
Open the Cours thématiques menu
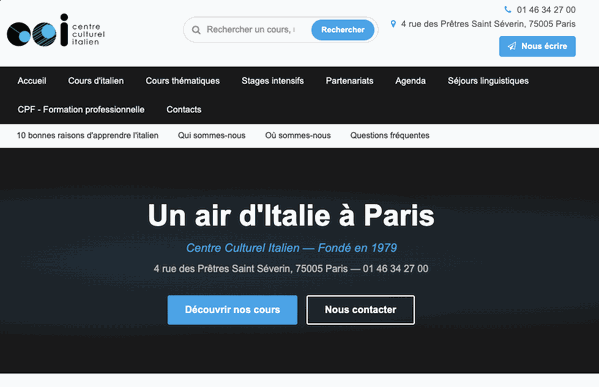(x=183, y=81)
